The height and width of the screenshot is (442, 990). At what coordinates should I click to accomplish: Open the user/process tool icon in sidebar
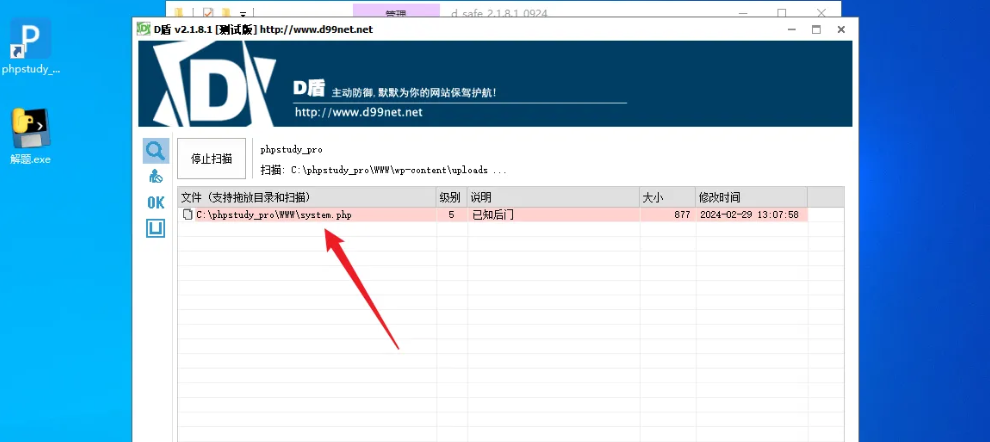(x=155, y=177)
